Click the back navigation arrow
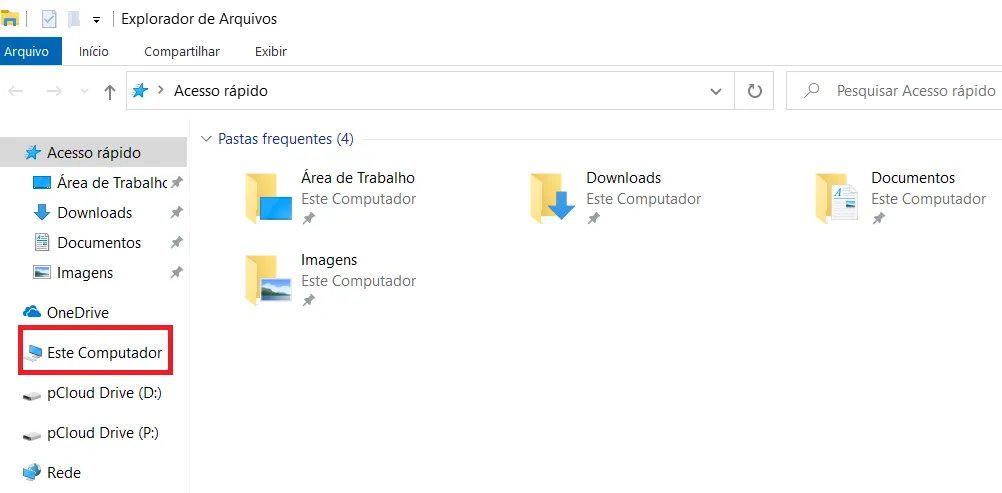The height and width of the screenshot is (493, 1002). (16, 91)
